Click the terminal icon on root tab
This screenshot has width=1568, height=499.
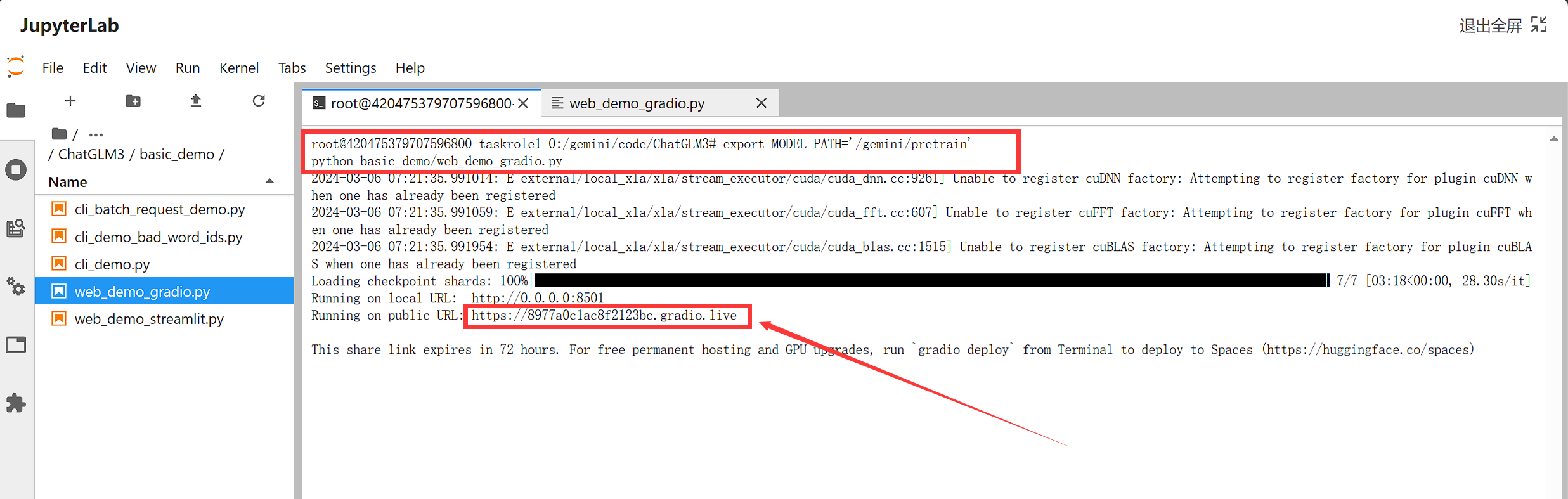tap(320, 103)
